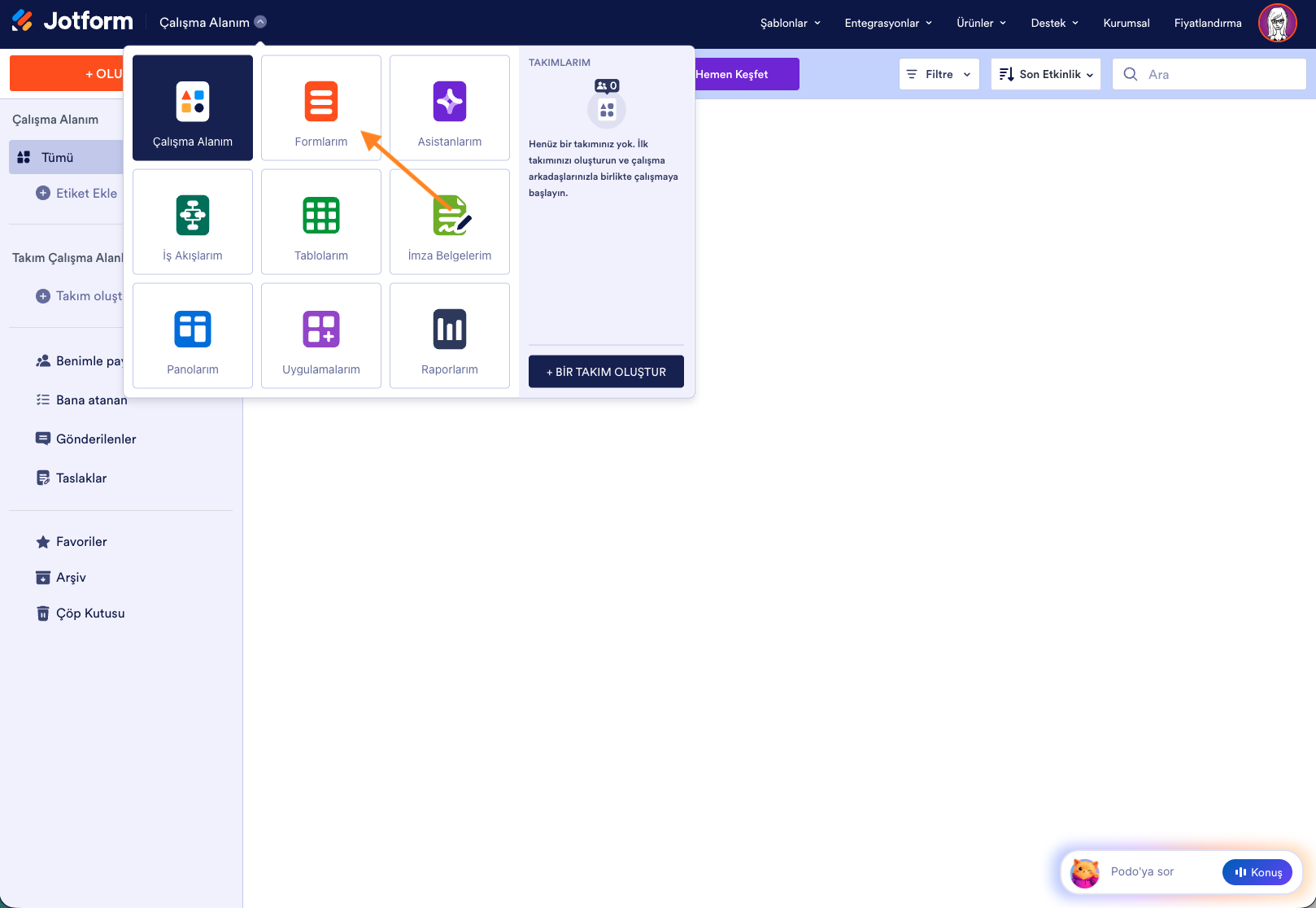
Task: Open the Raporlarım reports icon
Action: (x=450, y=330)
